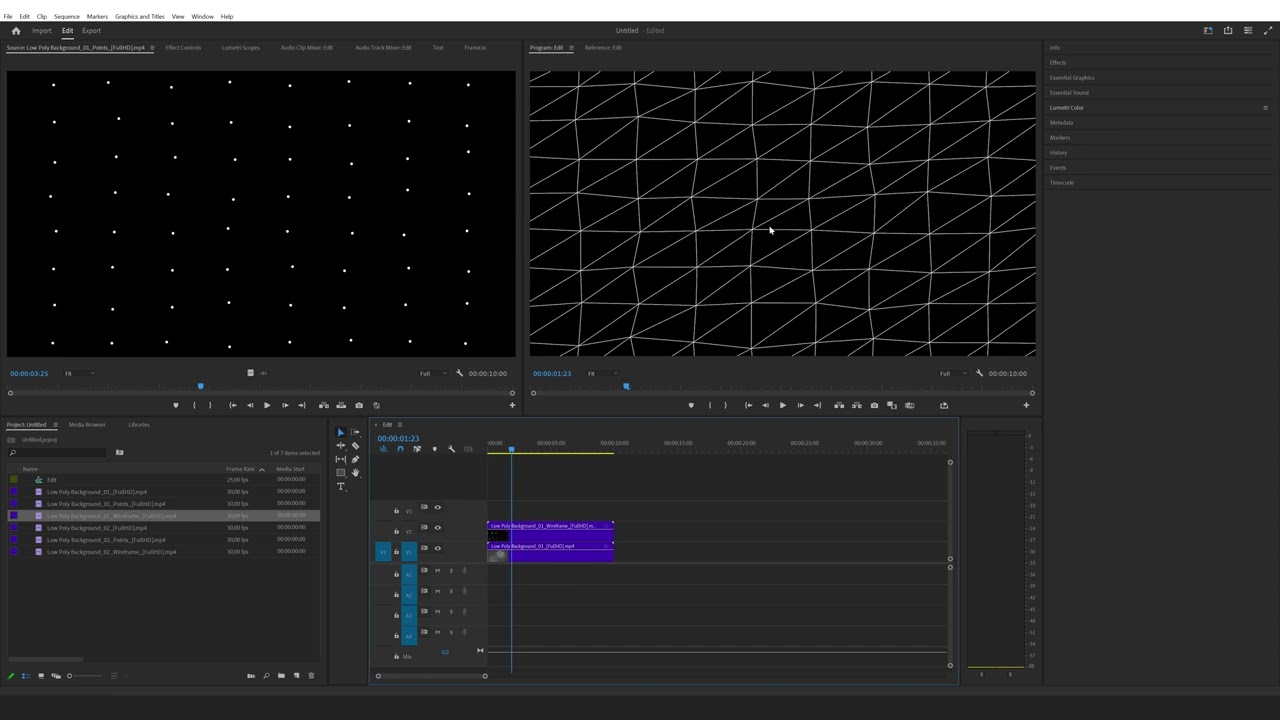The height and width of the screenshot is (720, 1280).
Task: Open Program monitor panel menu
Action: coord(571,47)
